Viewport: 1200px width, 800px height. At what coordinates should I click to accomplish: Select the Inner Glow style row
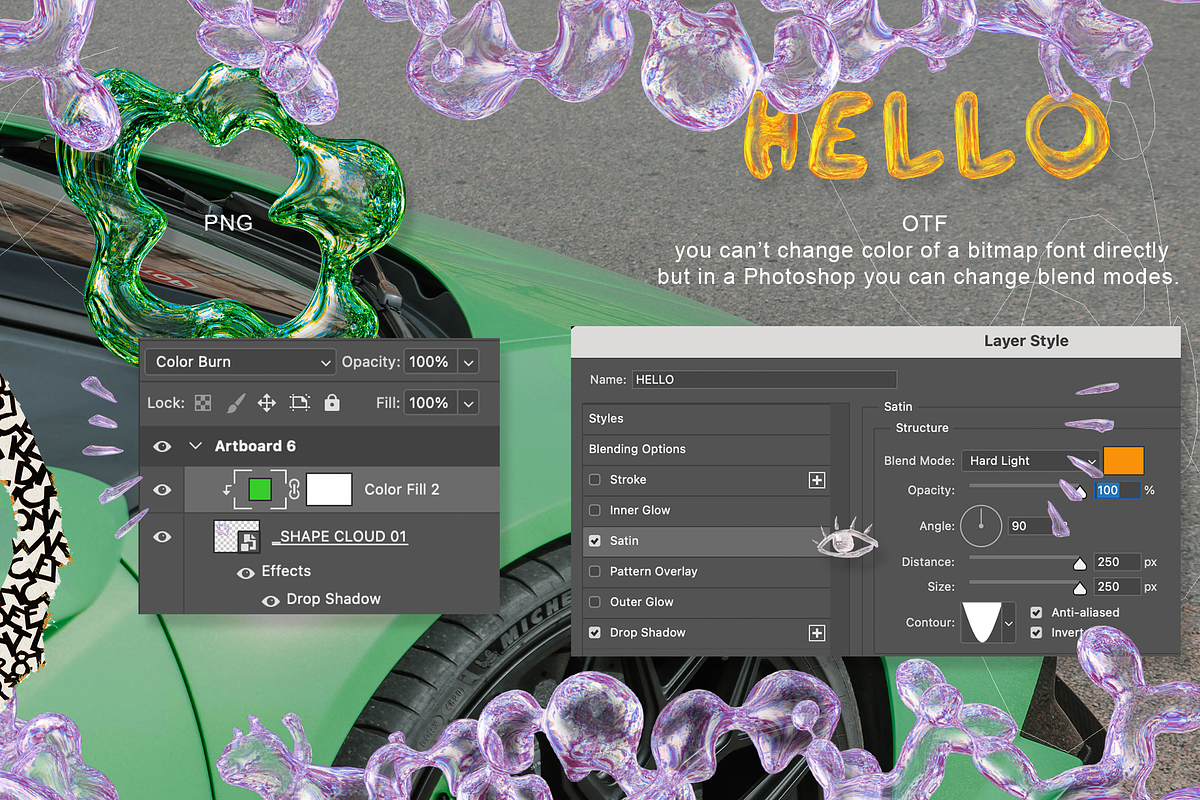point(706,511)
